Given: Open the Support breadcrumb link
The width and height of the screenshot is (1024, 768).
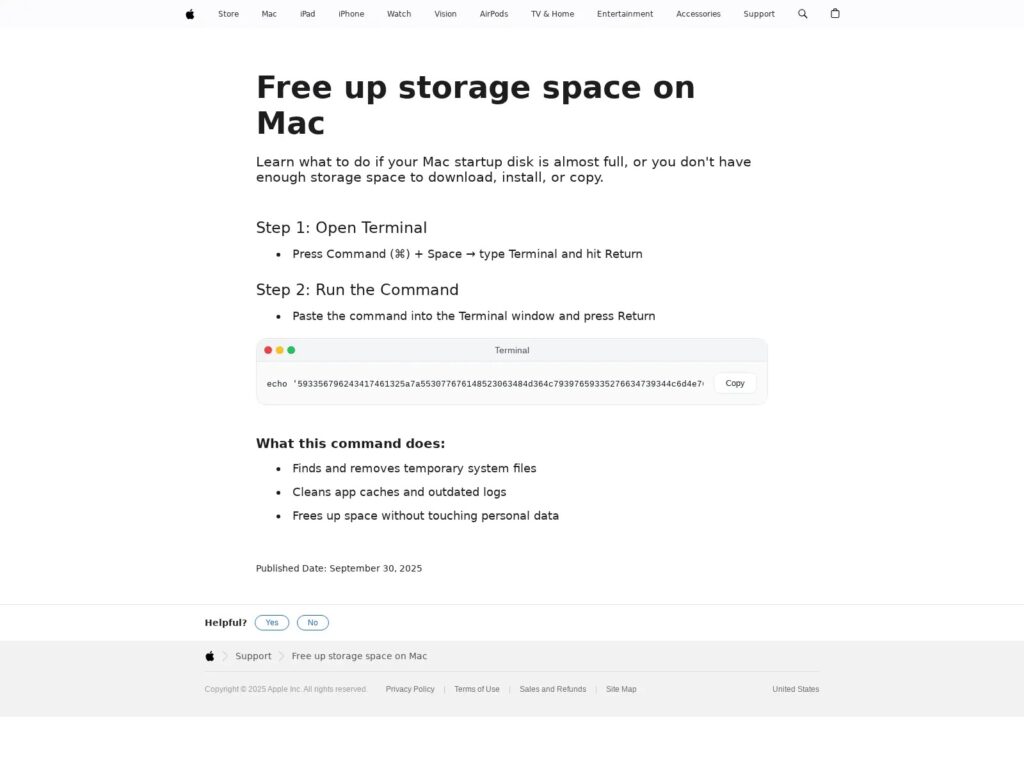Looking at the screenshot, I should pyautogui.click(x=253, y=656).
